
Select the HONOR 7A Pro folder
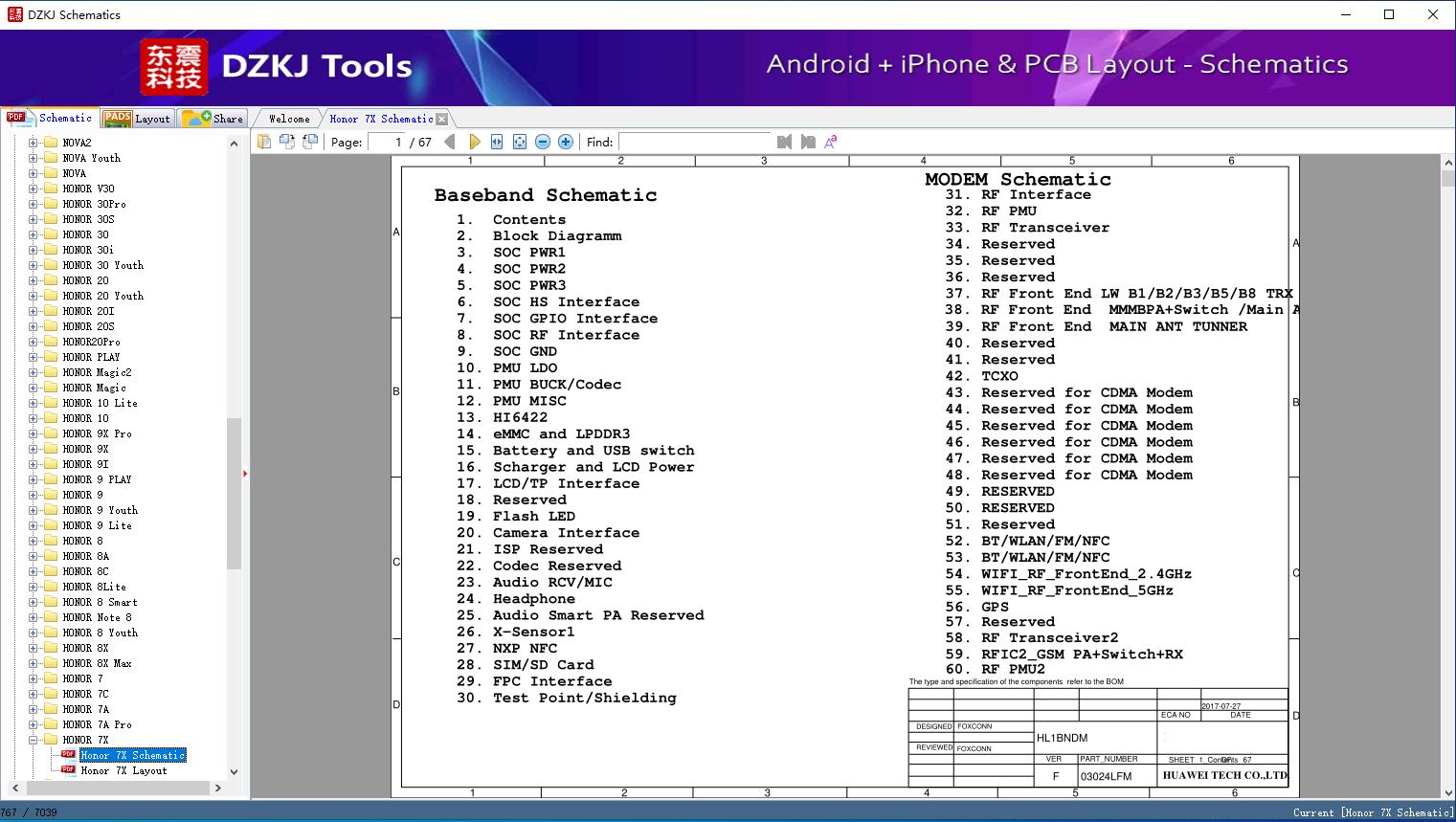97,724
